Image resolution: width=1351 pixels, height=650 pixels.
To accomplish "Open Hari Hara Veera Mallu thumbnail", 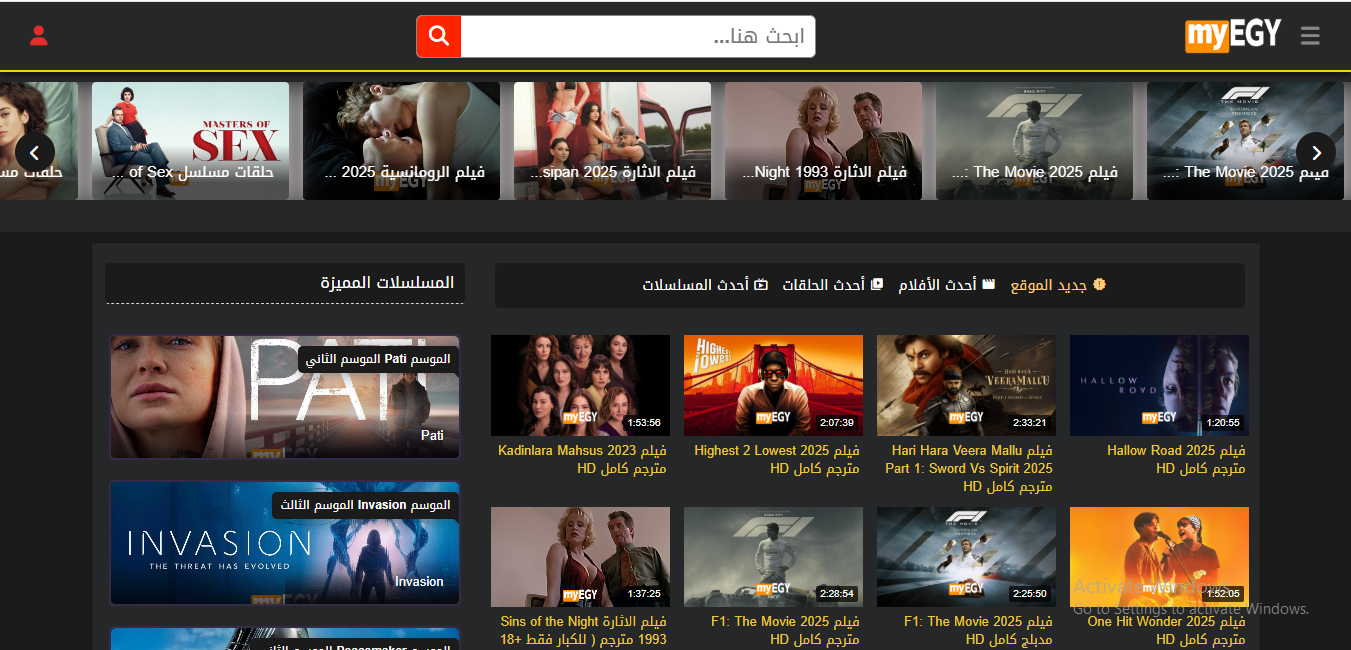I will click(x=966, y=385).
